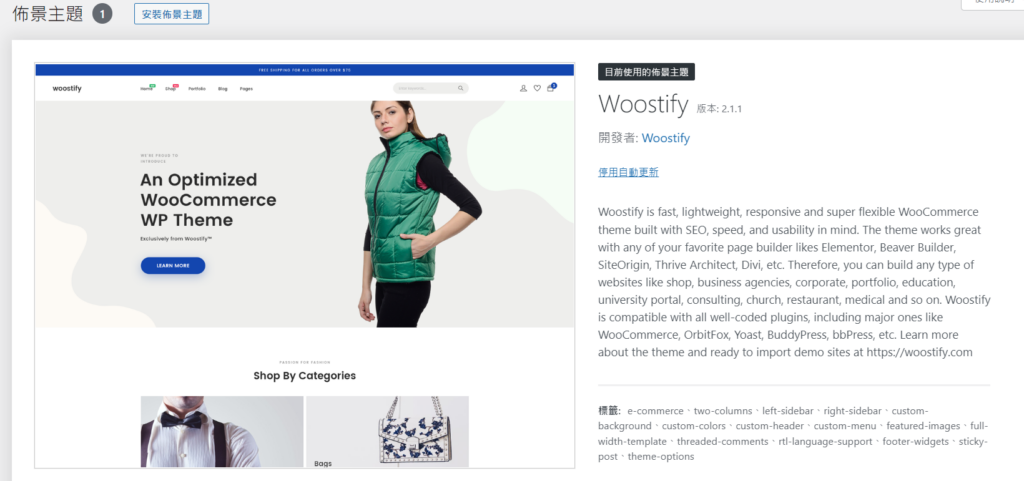Click the wishlist heart icon in preview
The width and height of the screenshot is (1024, 481).
tap(537, 88)
